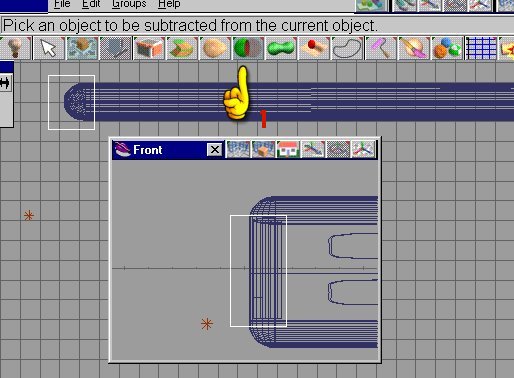The width and height of the screenshot is (514, 378).
Task: Toggle the blue grid snap icon
Action: (x=481, y=48)
